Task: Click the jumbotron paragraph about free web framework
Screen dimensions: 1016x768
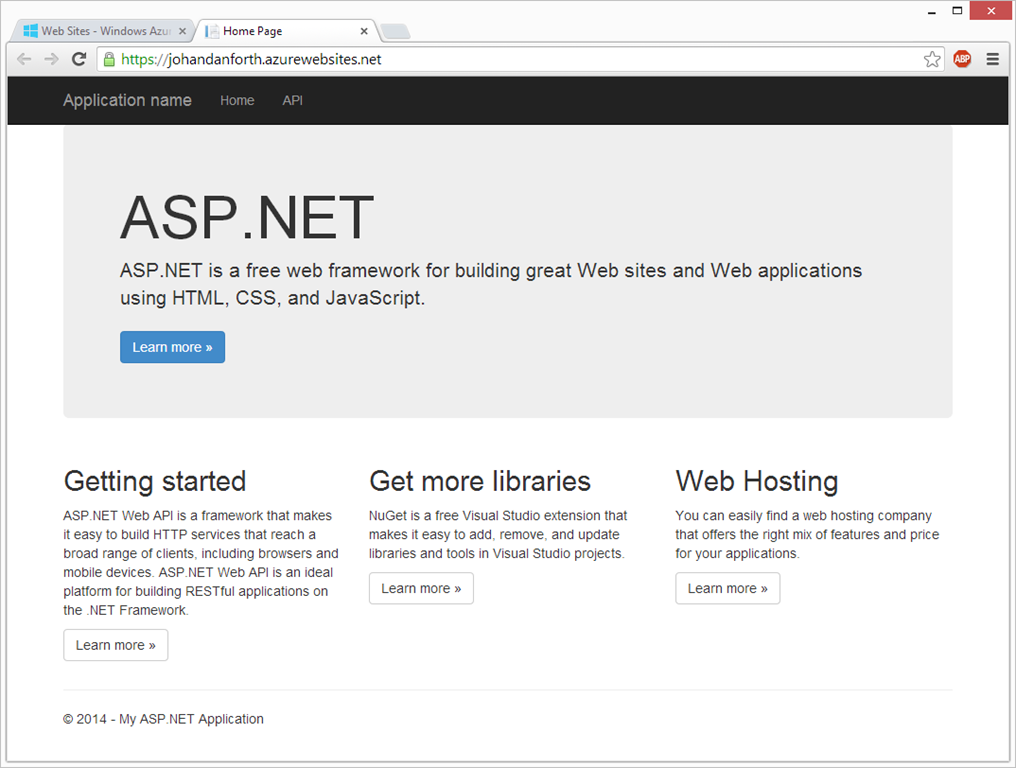Action: (x=491, y=284)
